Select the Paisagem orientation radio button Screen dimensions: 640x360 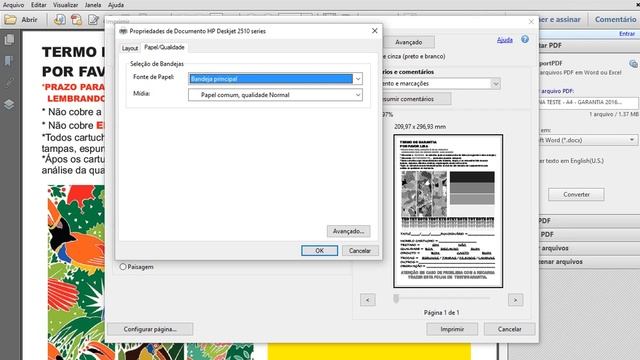tap(123, 267)
